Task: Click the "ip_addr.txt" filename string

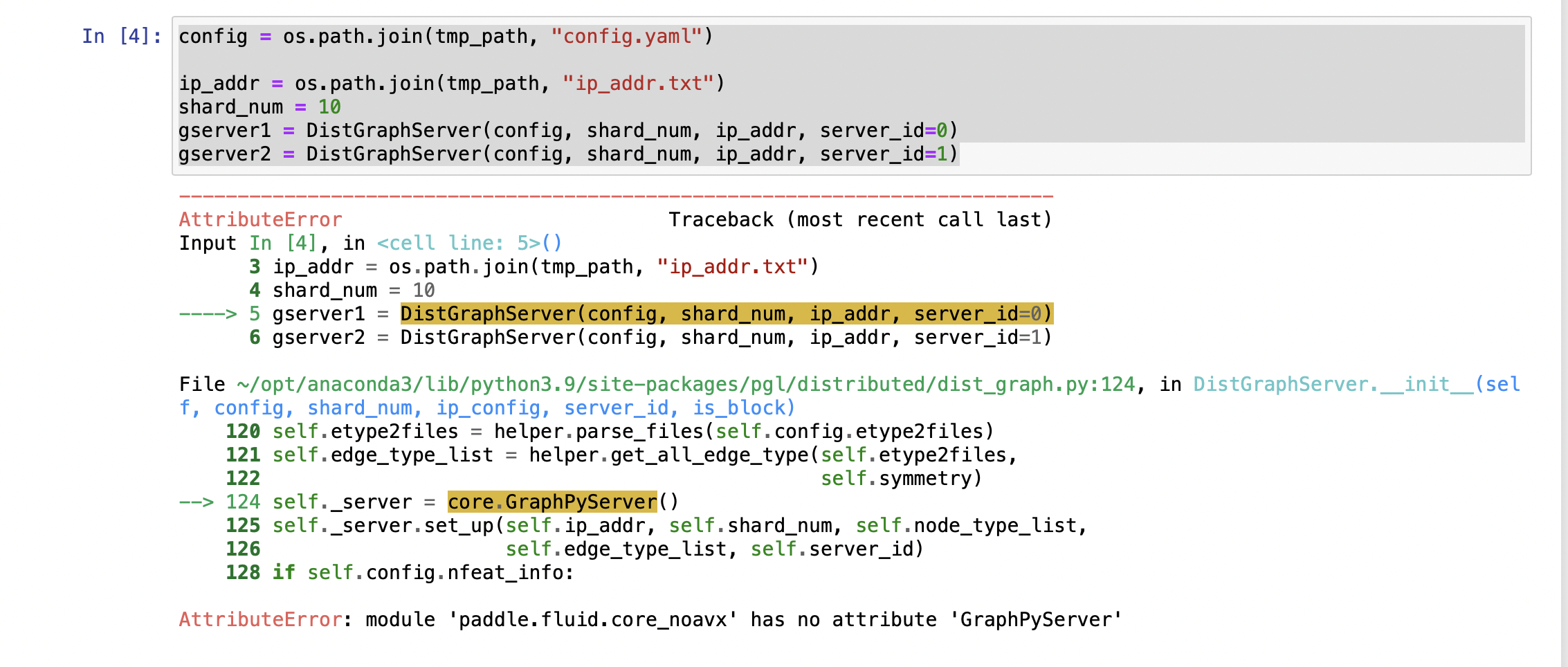Action: (x=640, y=83)
